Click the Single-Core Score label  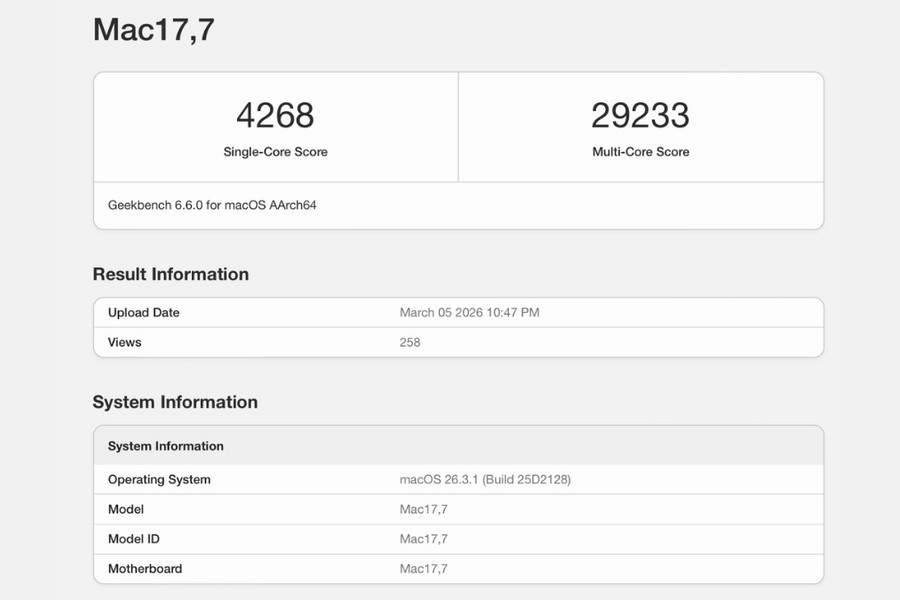pos(276,152)
